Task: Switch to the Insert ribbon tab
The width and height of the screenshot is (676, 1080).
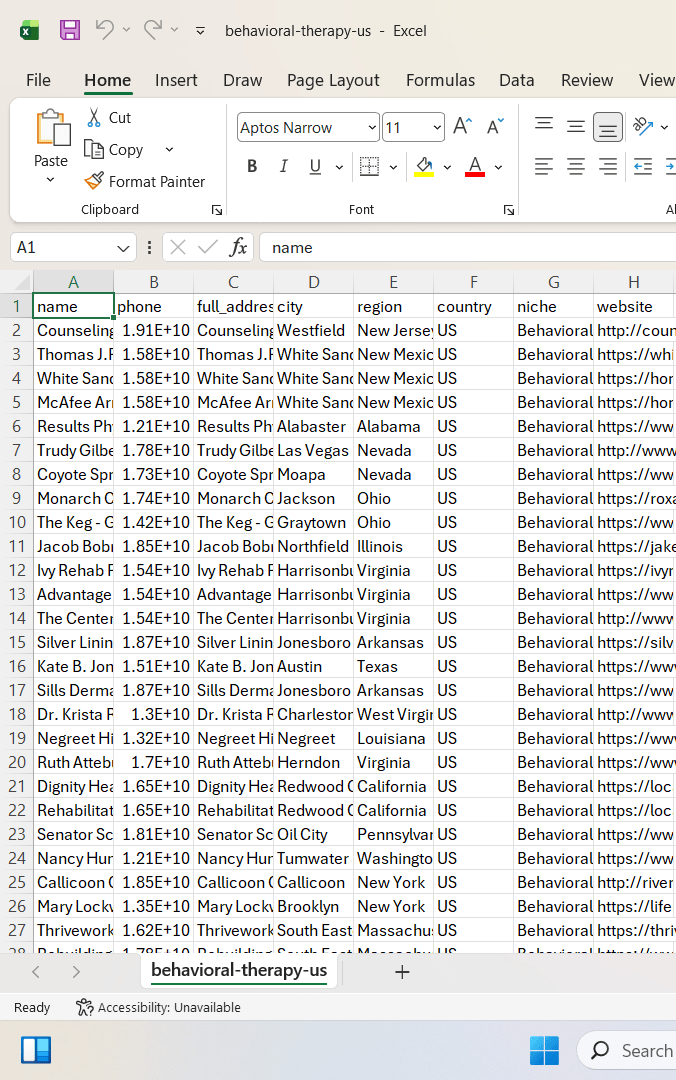Action: coord(176,81)
